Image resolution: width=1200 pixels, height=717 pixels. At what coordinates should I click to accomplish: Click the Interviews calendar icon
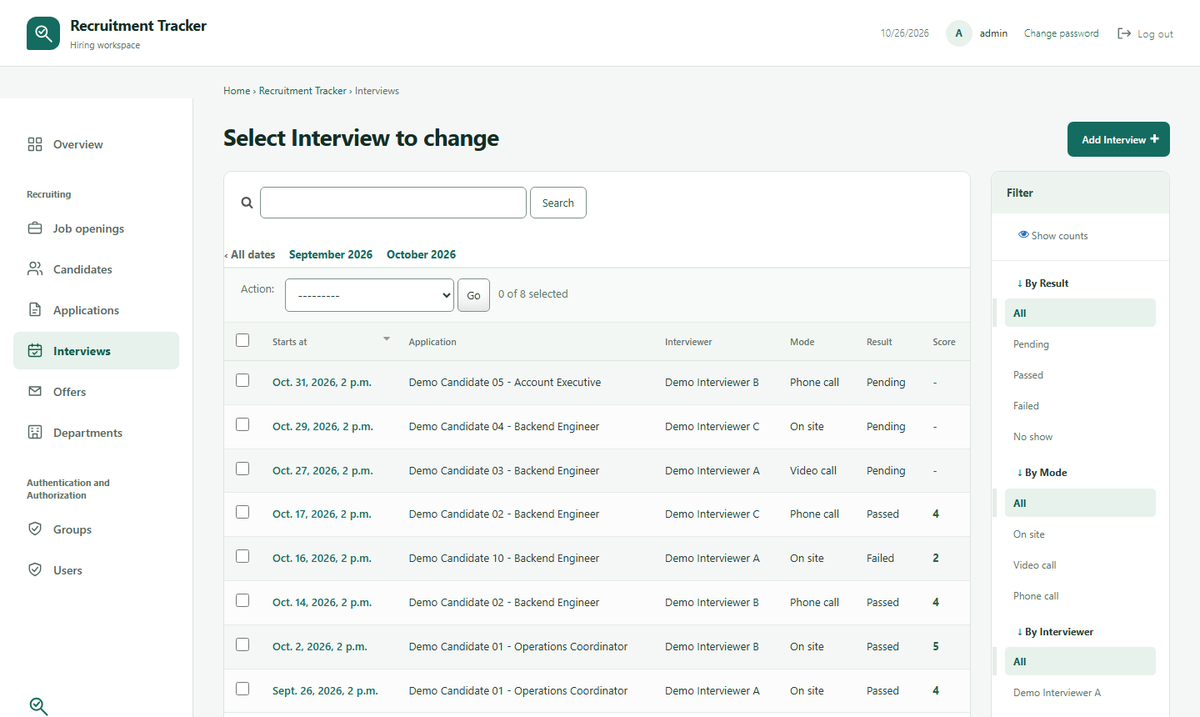click(x=35, y=351)
